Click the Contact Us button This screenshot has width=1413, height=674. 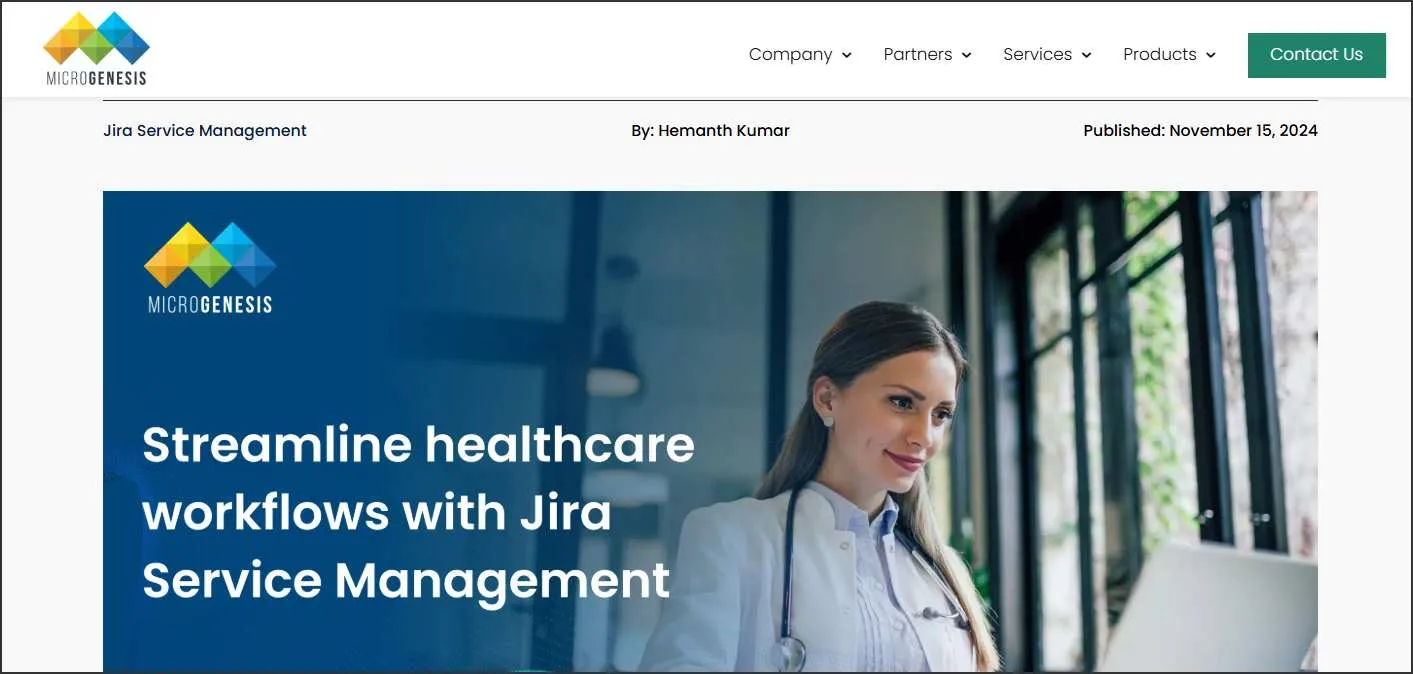[x=1316, y=55]
